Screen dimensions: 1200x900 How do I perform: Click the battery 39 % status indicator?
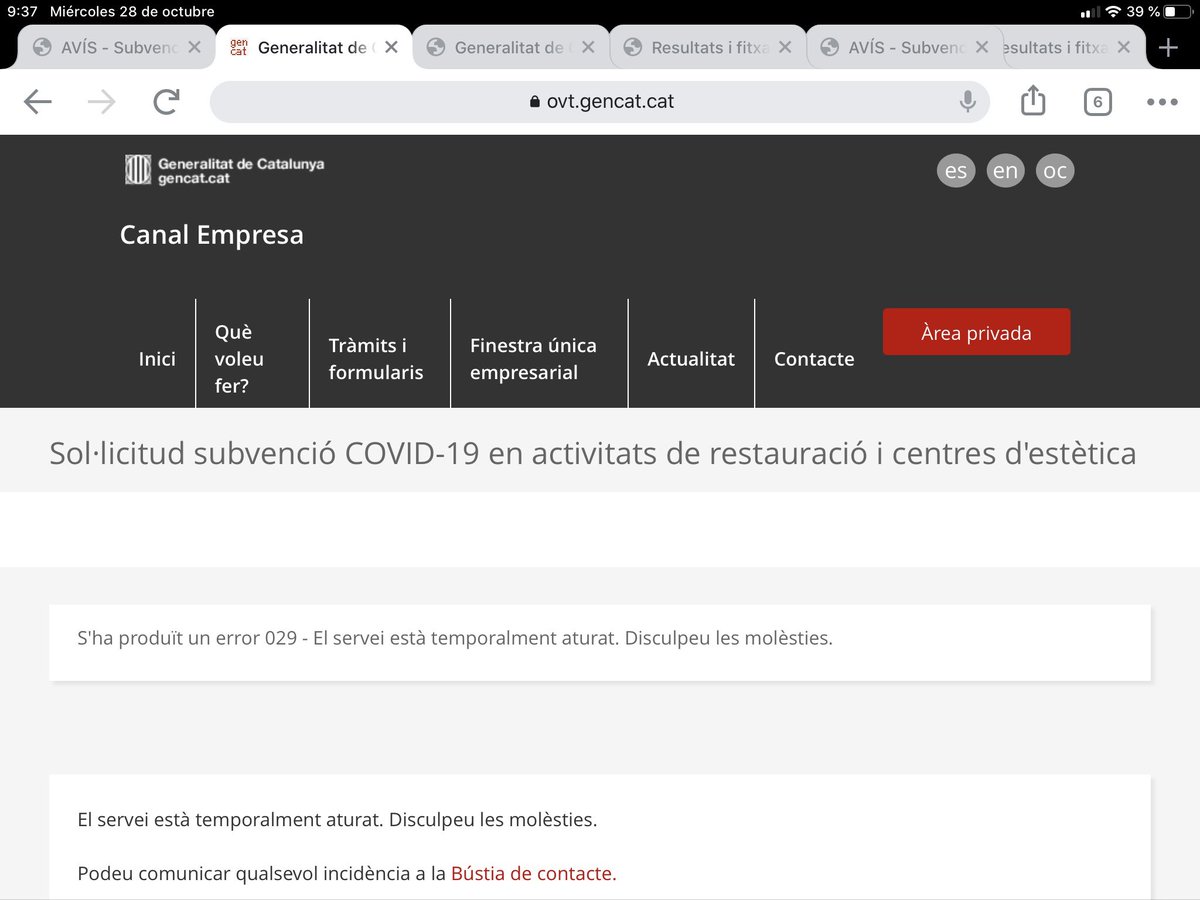[1159, 12]
